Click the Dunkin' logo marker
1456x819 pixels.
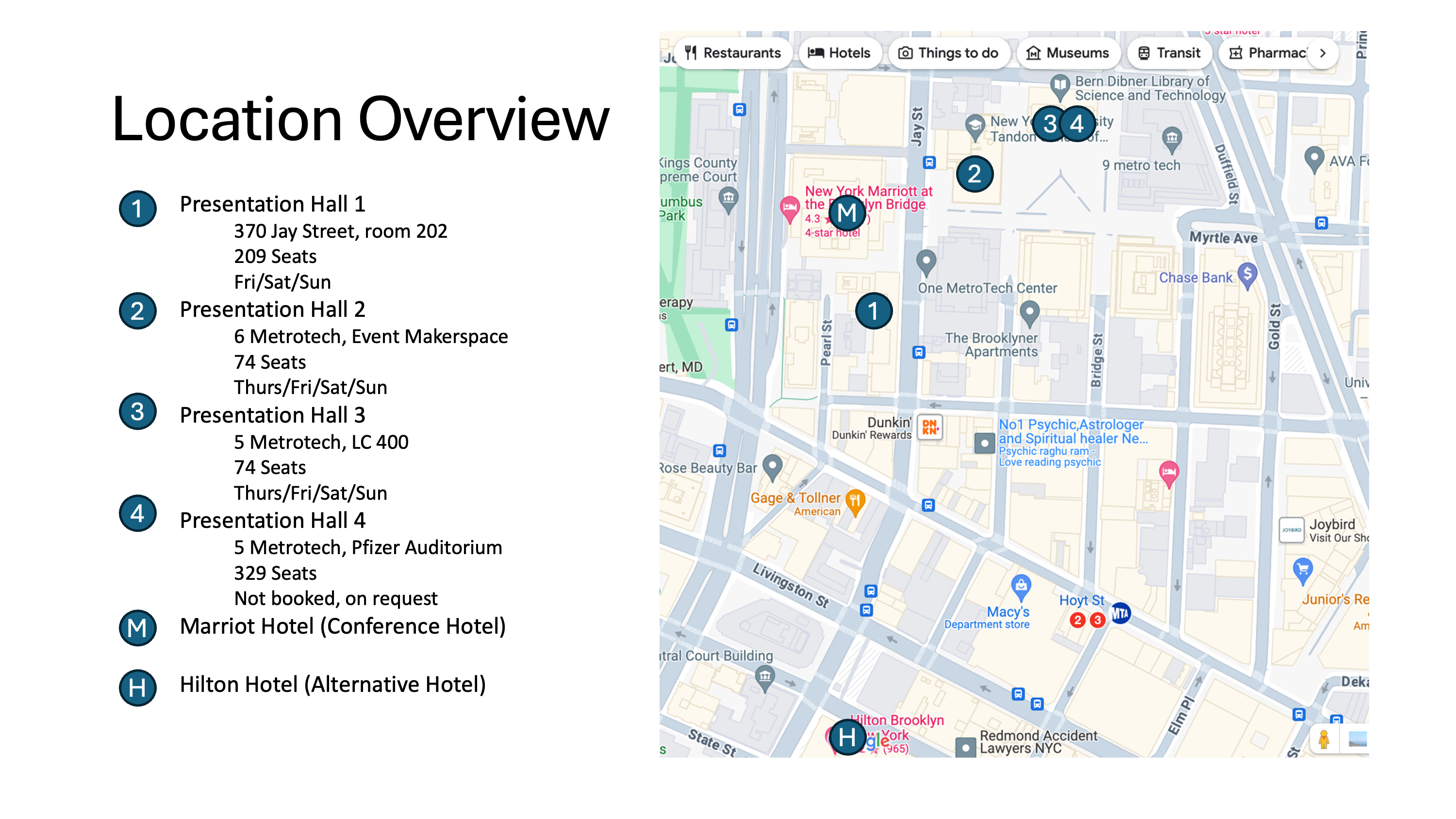pos(930,427)
